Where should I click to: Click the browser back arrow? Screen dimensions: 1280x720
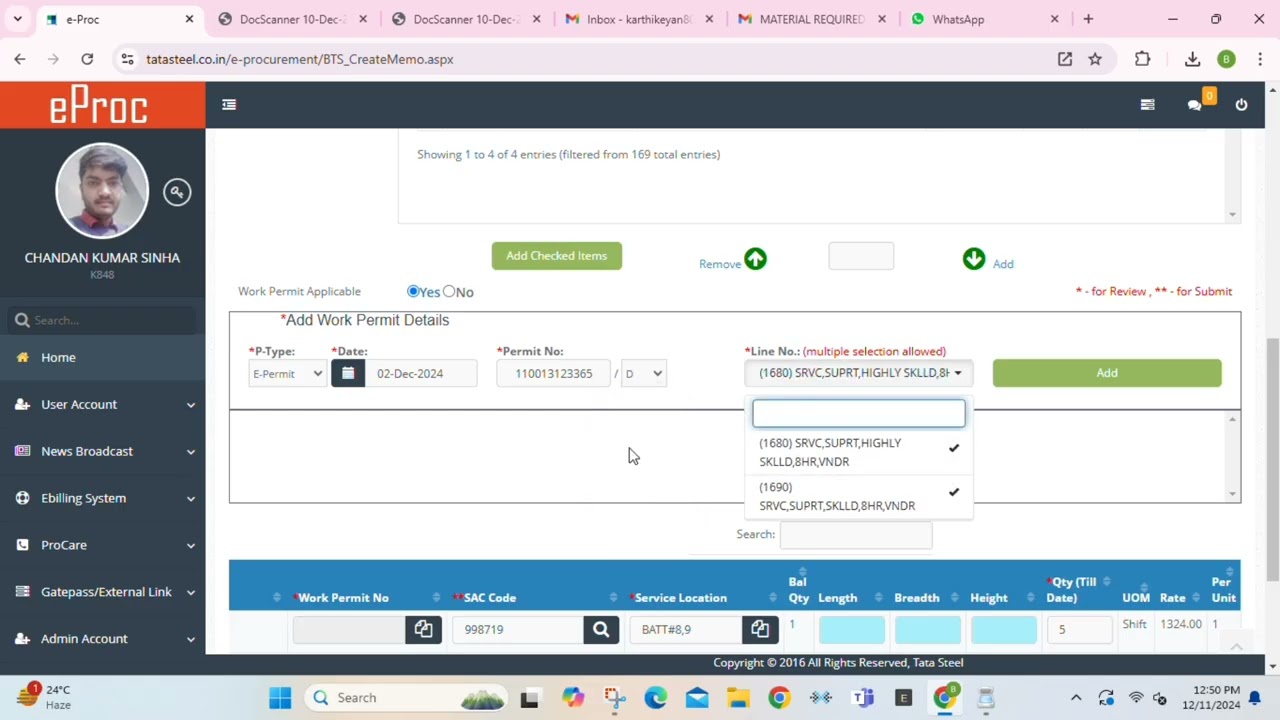click(20, 59)
